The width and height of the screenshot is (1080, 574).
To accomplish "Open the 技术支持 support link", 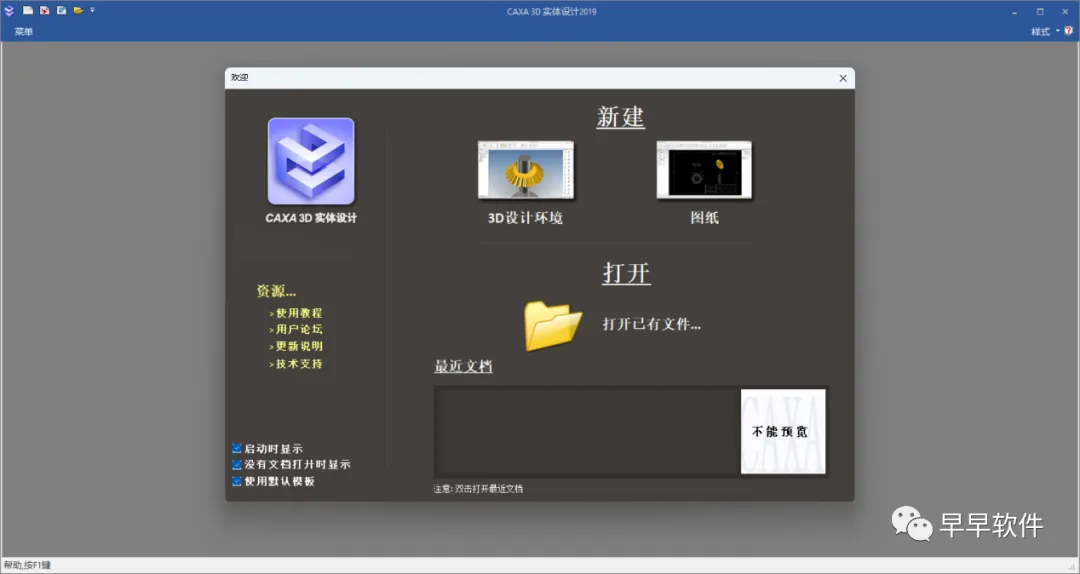I will [299, 364].
